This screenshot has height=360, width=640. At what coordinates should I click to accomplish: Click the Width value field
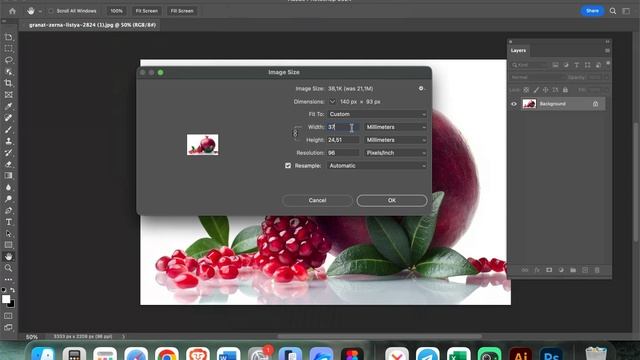click(x=343, y=127)
